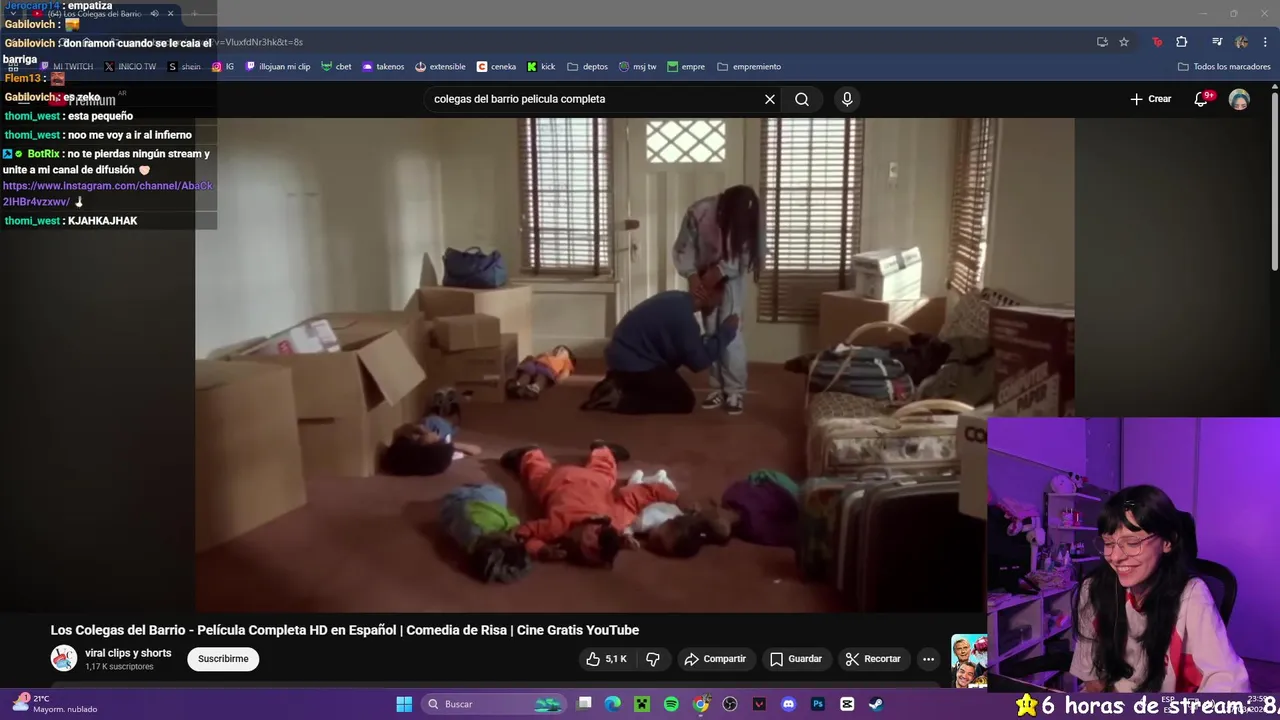Open Minecraft from the taskbar
The height and width of the screenshot is (720, 1280).
(642, 704)
